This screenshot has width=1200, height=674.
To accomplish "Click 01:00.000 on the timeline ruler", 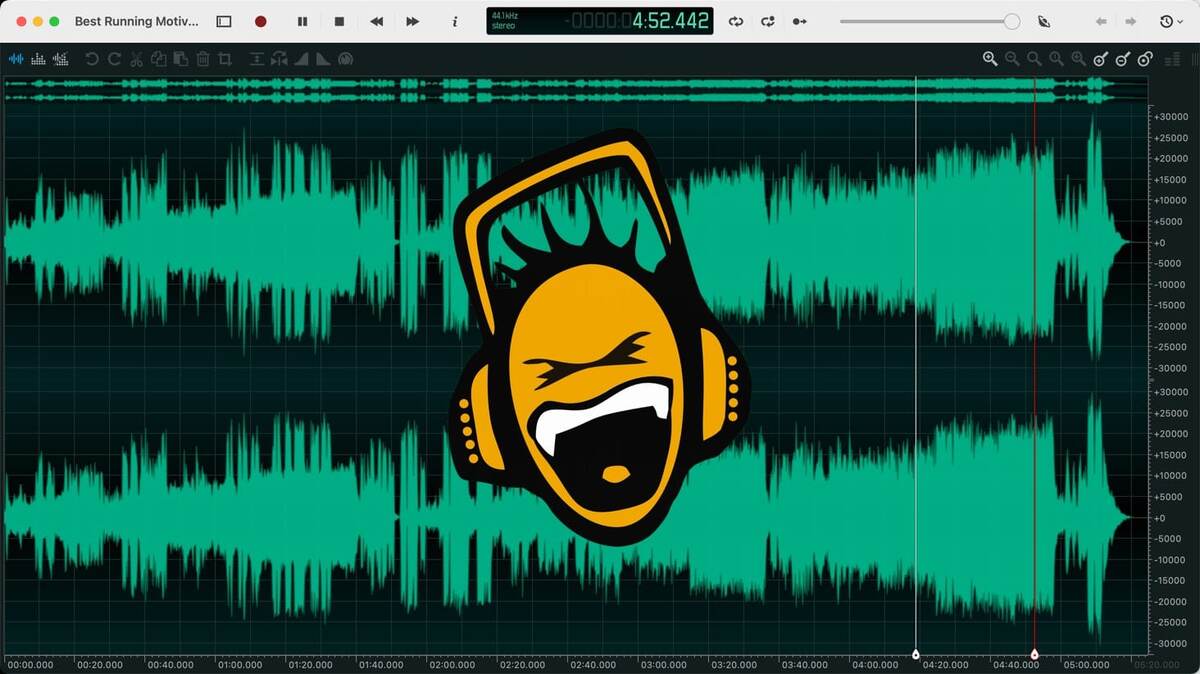I will coord(240,665).
